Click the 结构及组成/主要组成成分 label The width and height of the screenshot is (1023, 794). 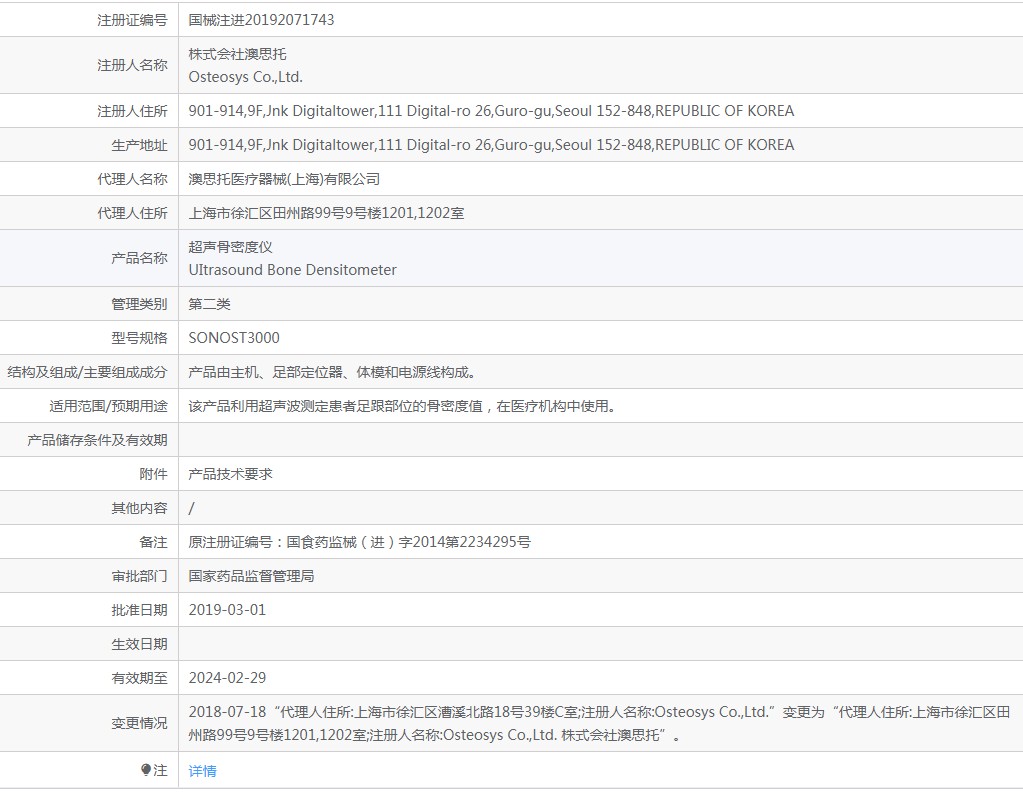click(87, 372)
